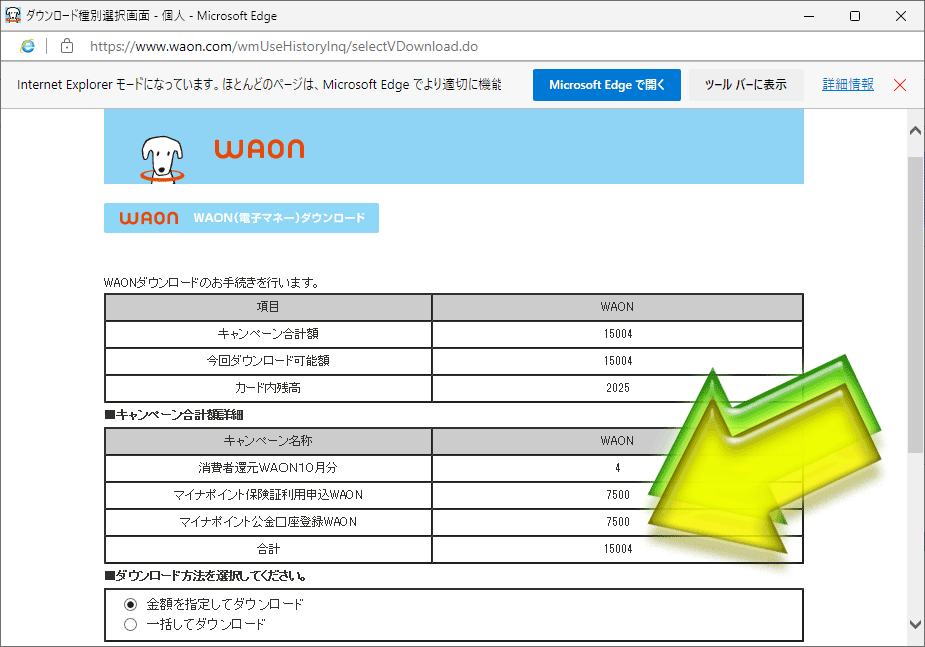This screenshot has width=925, height=647.
Task: Click the vertical scrollbar thumb
Action: [x=916, y=305]
